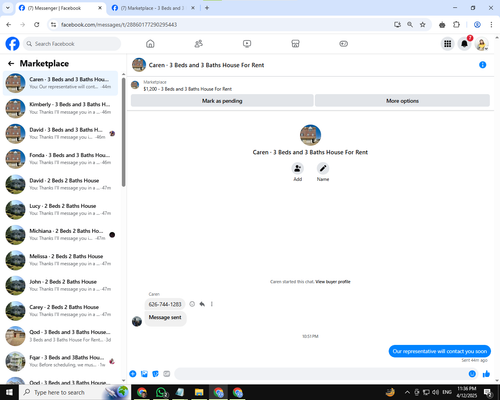Open WhatsApp from the taskbar
500x400 pixels.
pyautogui.click(x=161, y=392)
